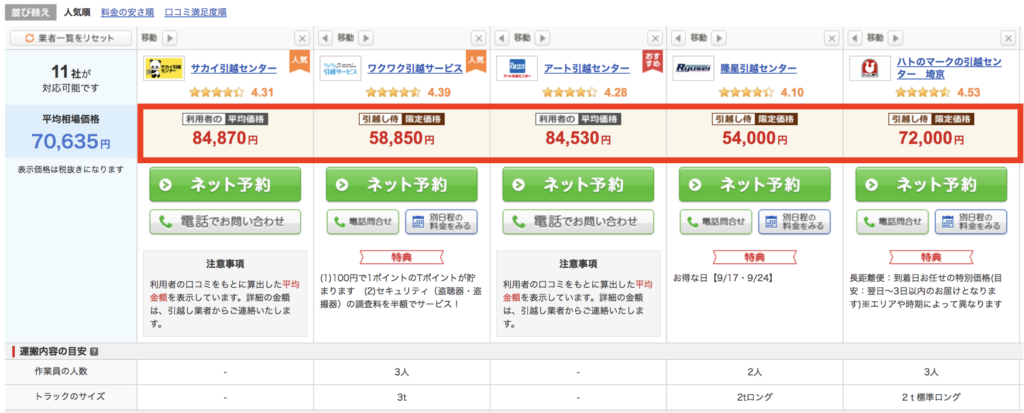Open 隆星引越センター company link
The image size is (1024, 413).
(759, 69)
